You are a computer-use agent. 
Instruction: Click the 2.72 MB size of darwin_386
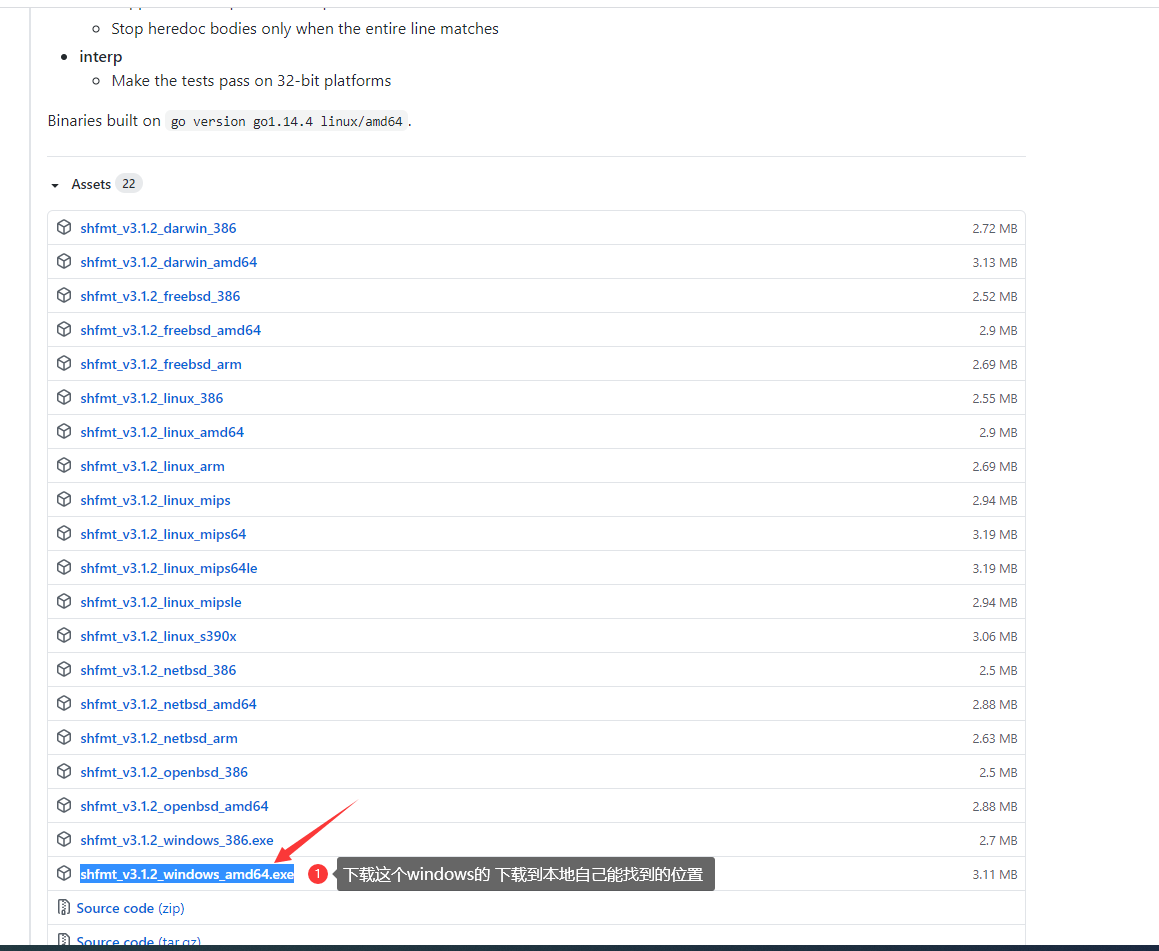pos(995,229)
